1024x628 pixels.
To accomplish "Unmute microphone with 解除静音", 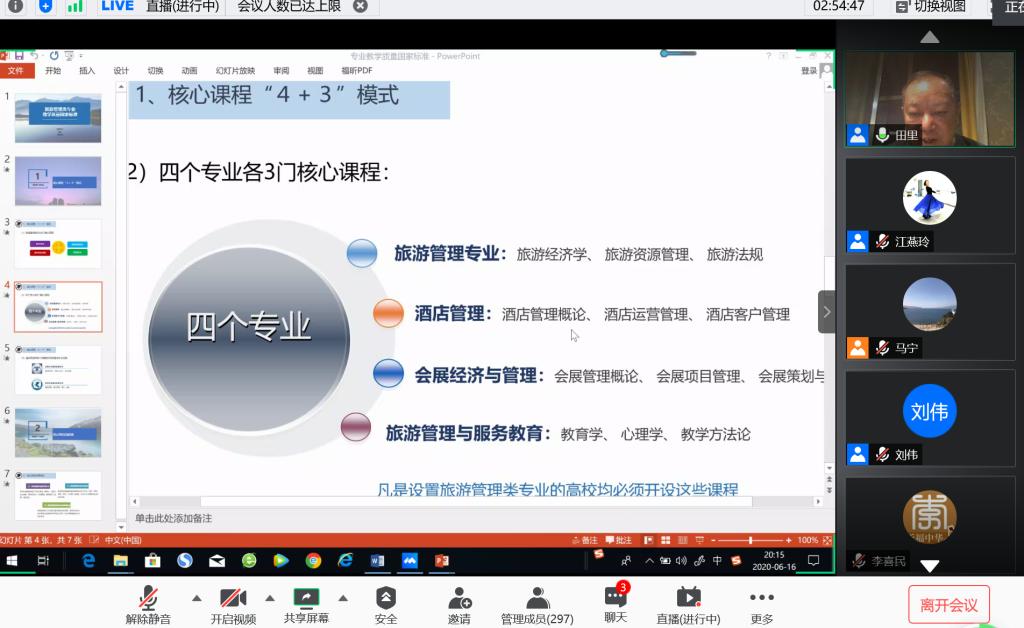I will (148, 604).
